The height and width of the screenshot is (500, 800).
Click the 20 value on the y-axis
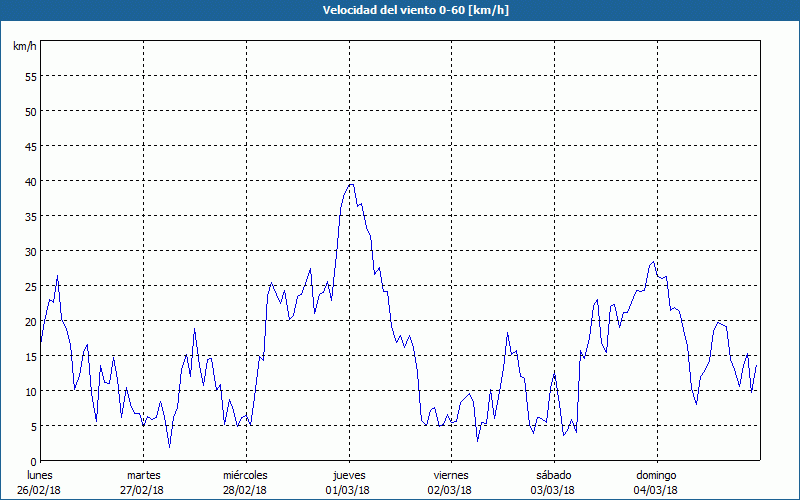(30, 321)
